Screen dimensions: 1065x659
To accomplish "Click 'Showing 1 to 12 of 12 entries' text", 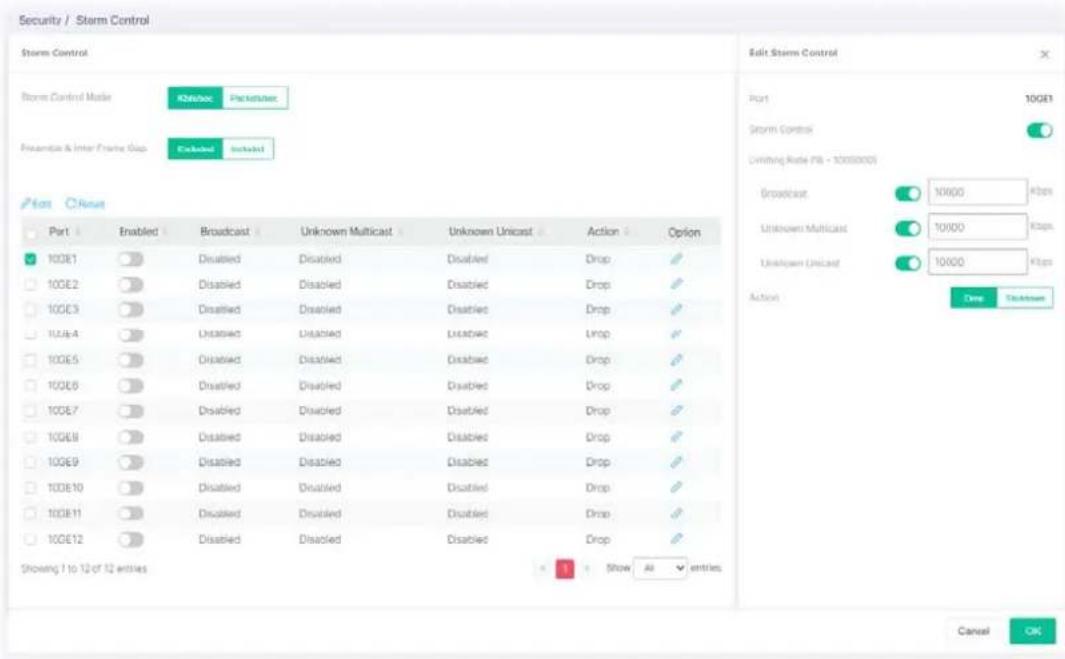I will tap(84, 569).
